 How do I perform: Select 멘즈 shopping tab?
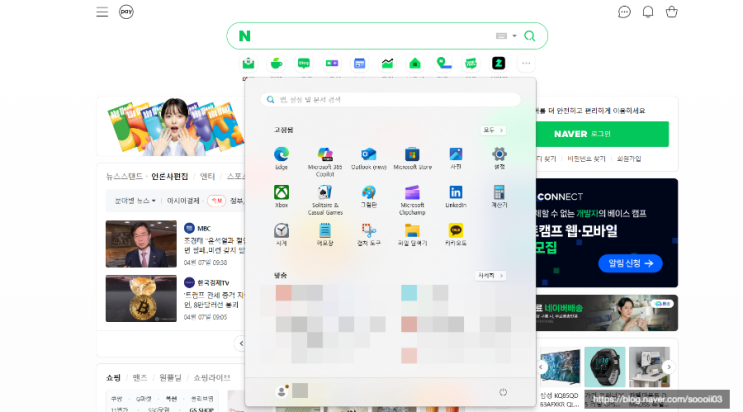(140, 378)
